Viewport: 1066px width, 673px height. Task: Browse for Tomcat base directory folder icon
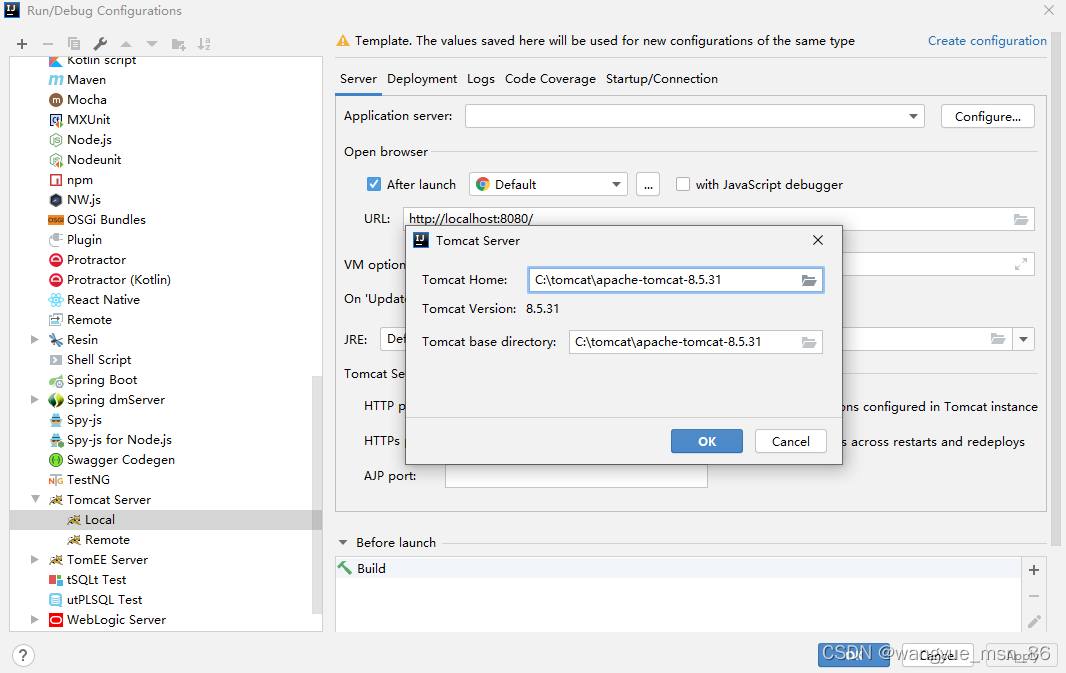pos(808,342)
